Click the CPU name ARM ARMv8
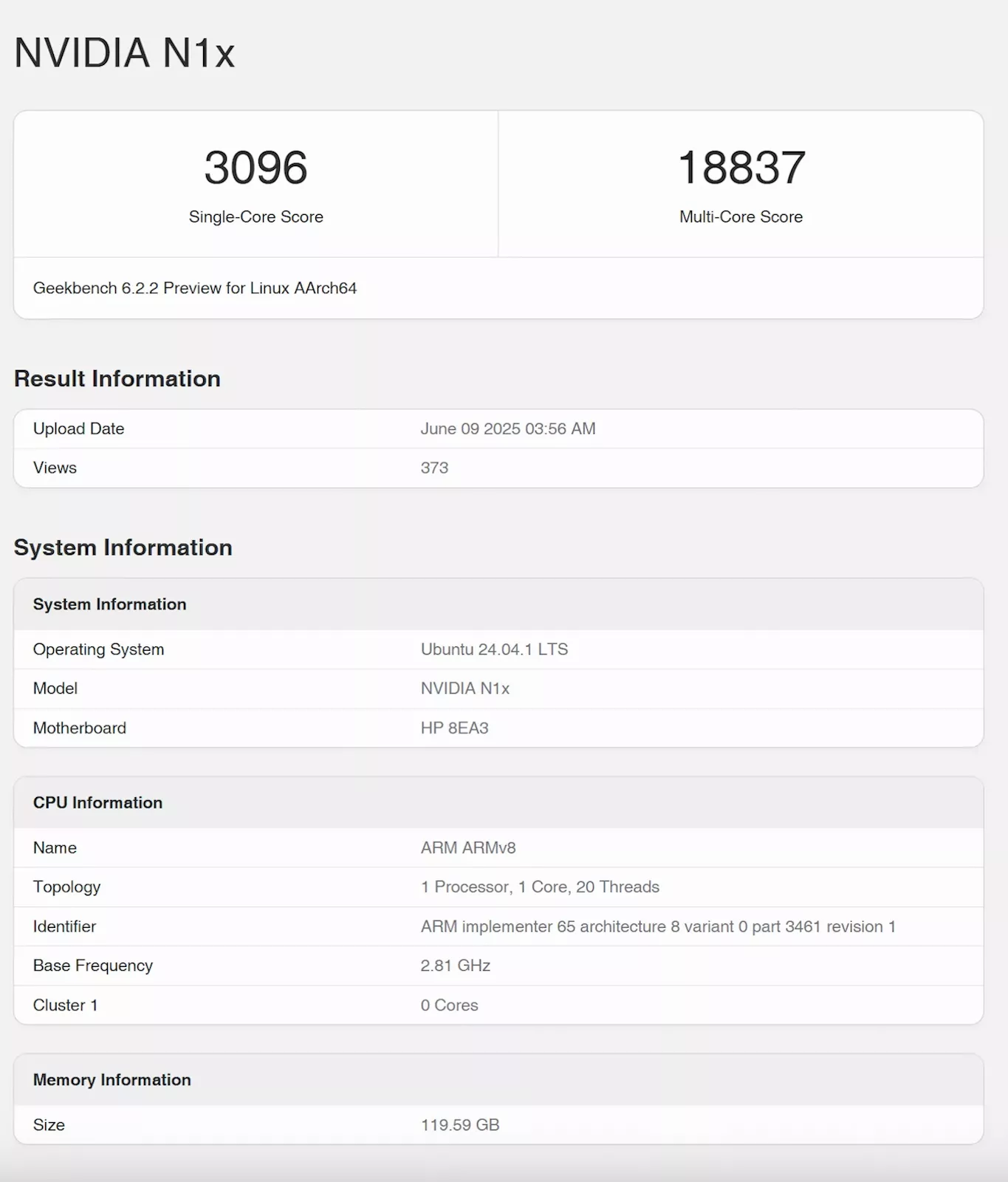Viewport: 1008px width, 1182px height. pyautogui.click(x=467, y=847)
